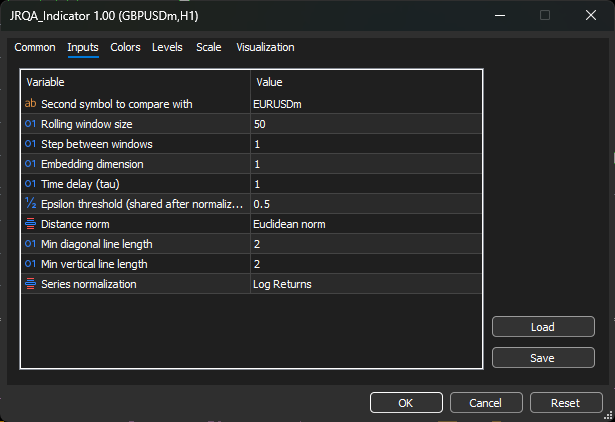The width and height of the screenshot is (615, 422).
Task: Click the Value column header
Action: pyautogui.click(x=366, y=82)
